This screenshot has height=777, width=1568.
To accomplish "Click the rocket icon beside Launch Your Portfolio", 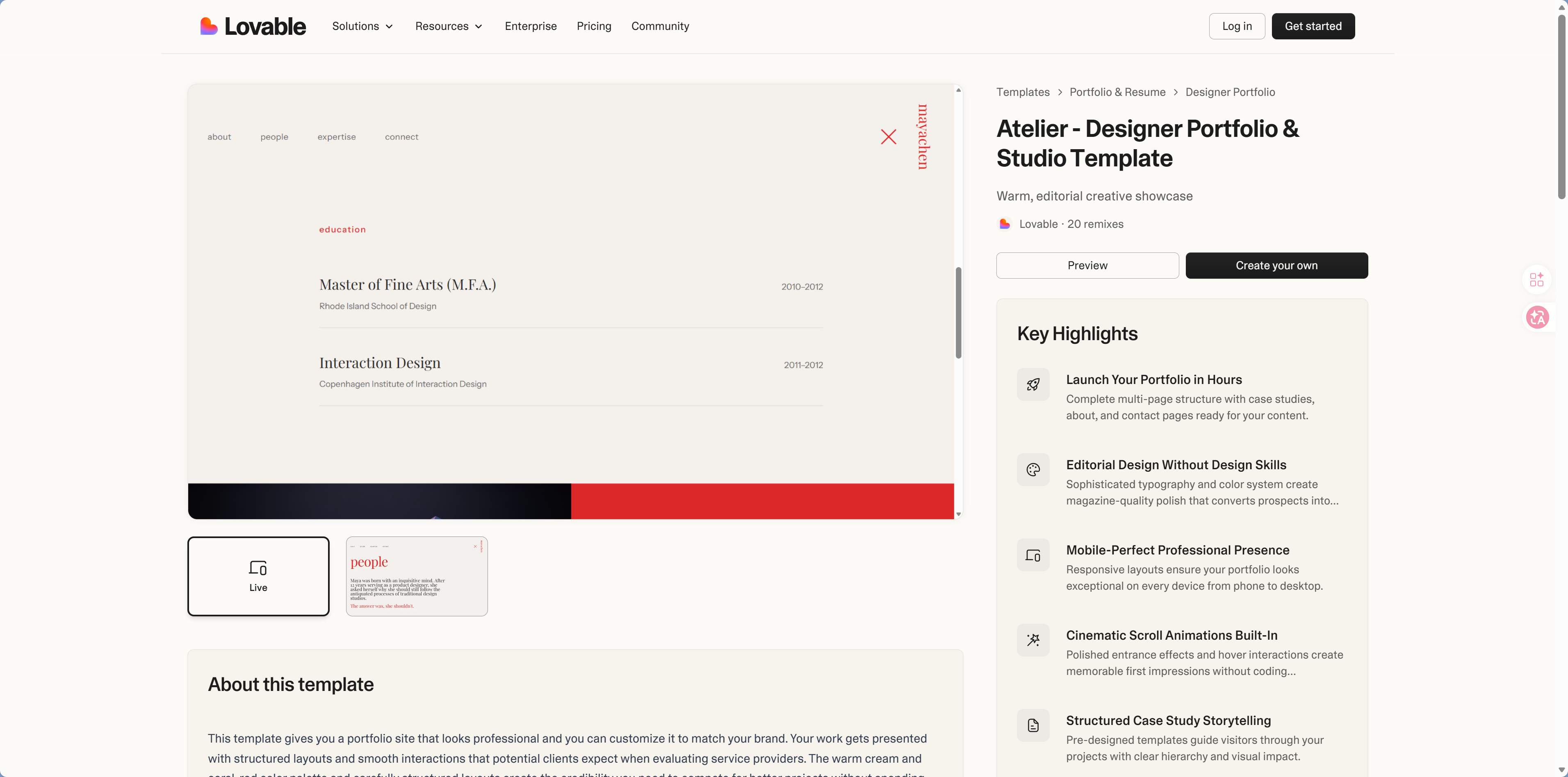I will click(1033, 384).
